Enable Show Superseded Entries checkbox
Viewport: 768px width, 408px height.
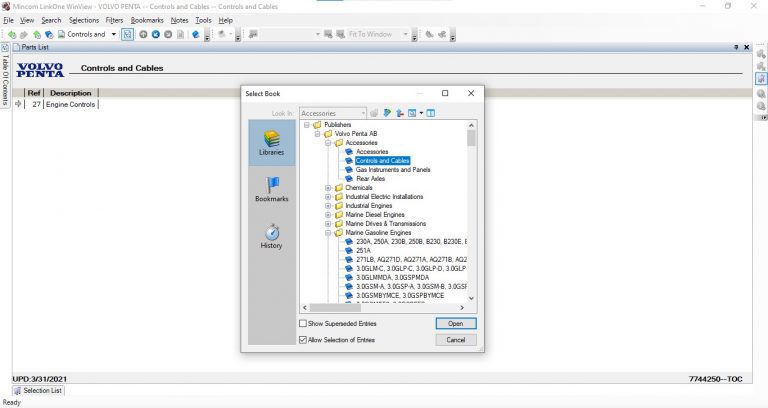pyautogui.click(x=304, y=324)
